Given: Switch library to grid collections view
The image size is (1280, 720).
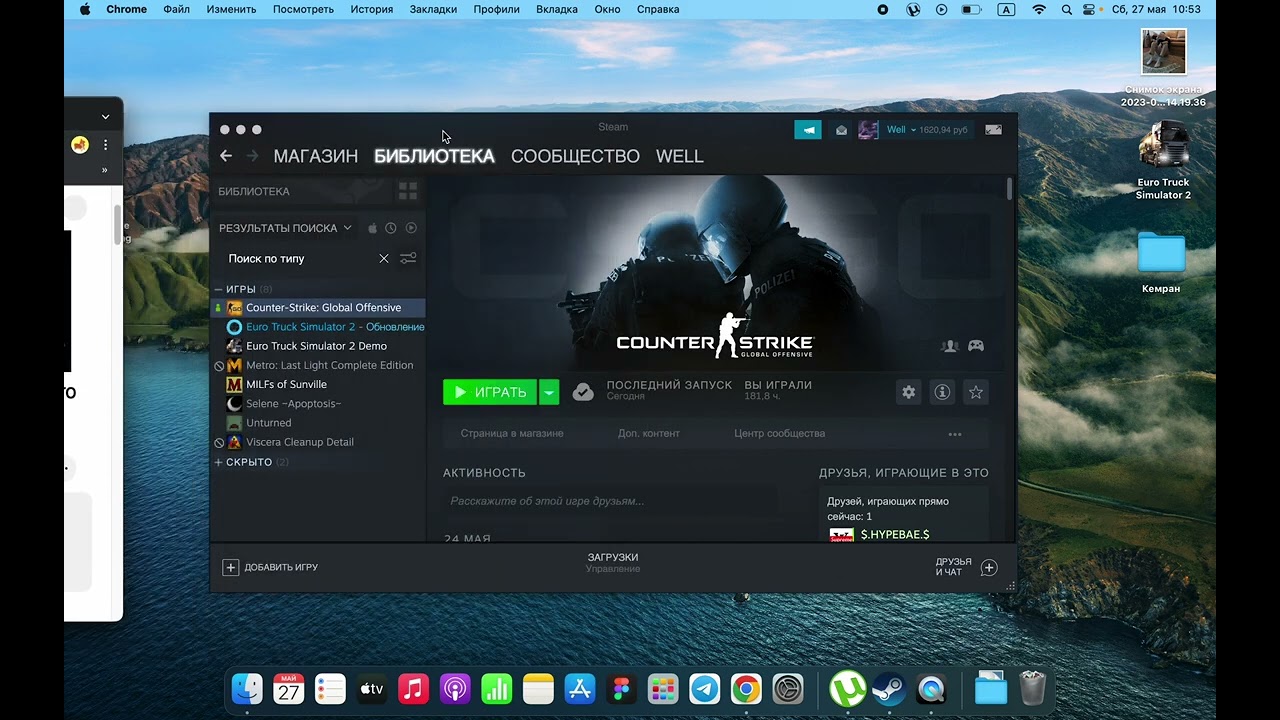Looking at the screenshot, I should tap(407, 191).
